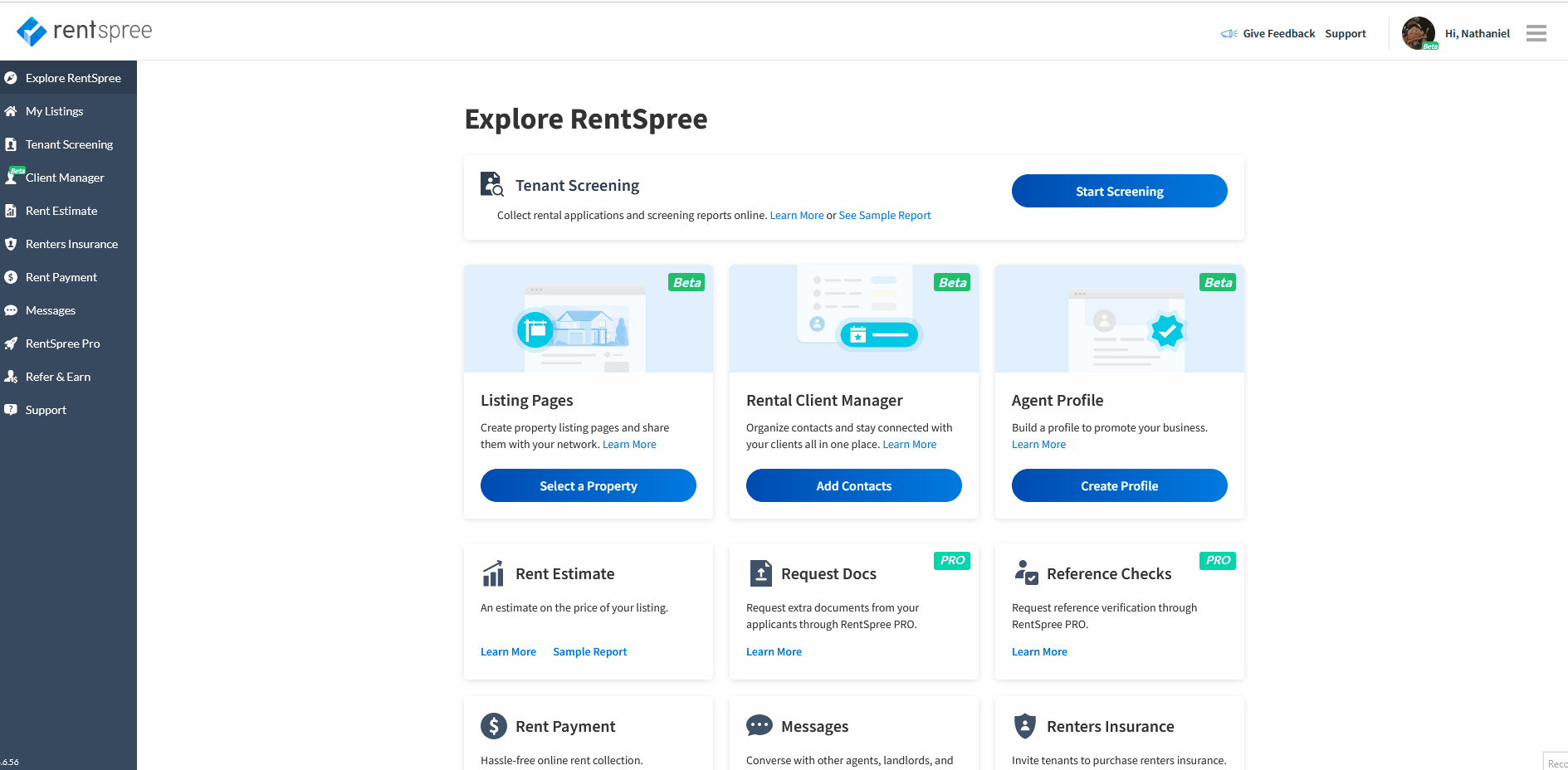The height and width of the screenshot is (770, 1568).
Task: Click the Messages card chat icon
Action: tap(760, 726)
